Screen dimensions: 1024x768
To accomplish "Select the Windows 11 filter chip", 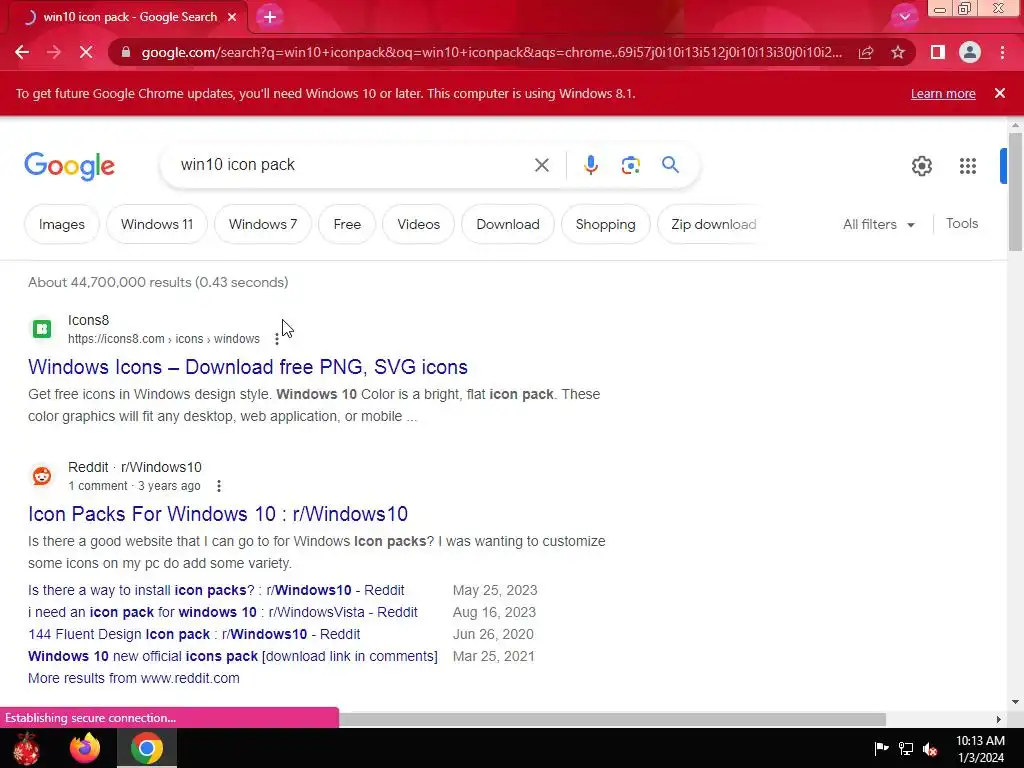I will tap(157, 224).
